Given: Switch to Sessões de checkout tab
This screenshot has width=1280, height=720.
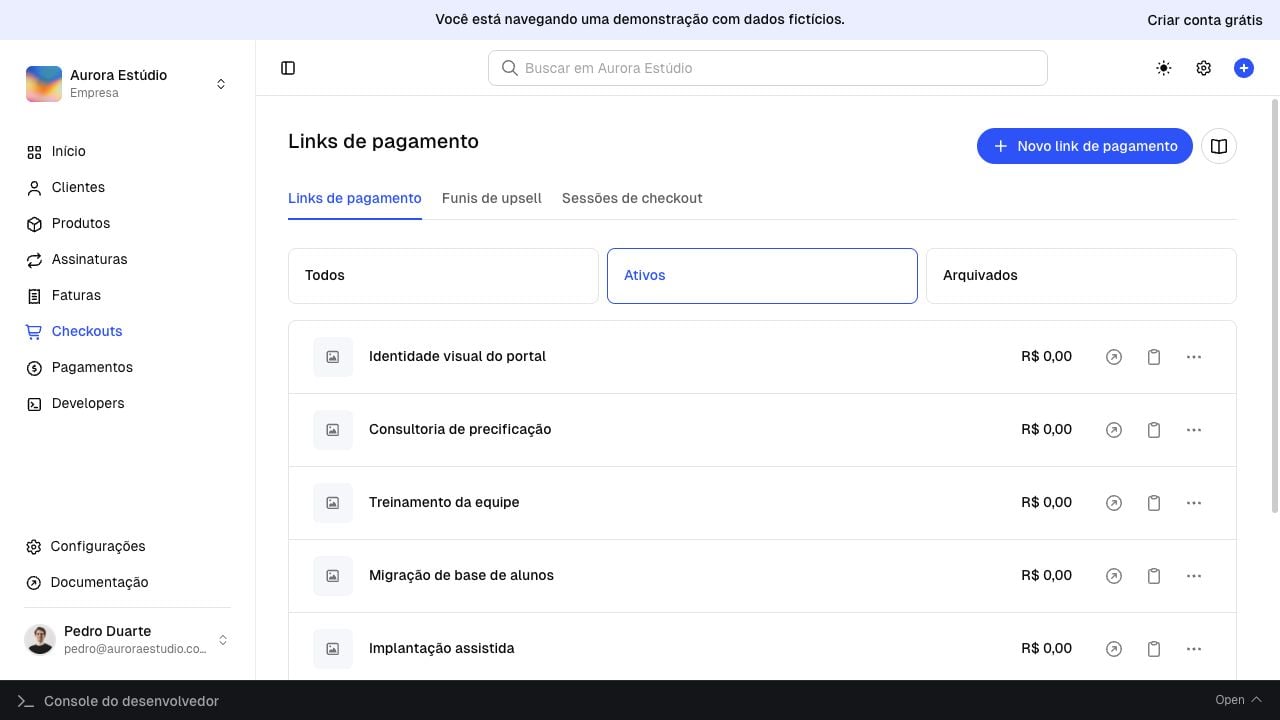Looking at the screenshot, I should coord(632,198).
